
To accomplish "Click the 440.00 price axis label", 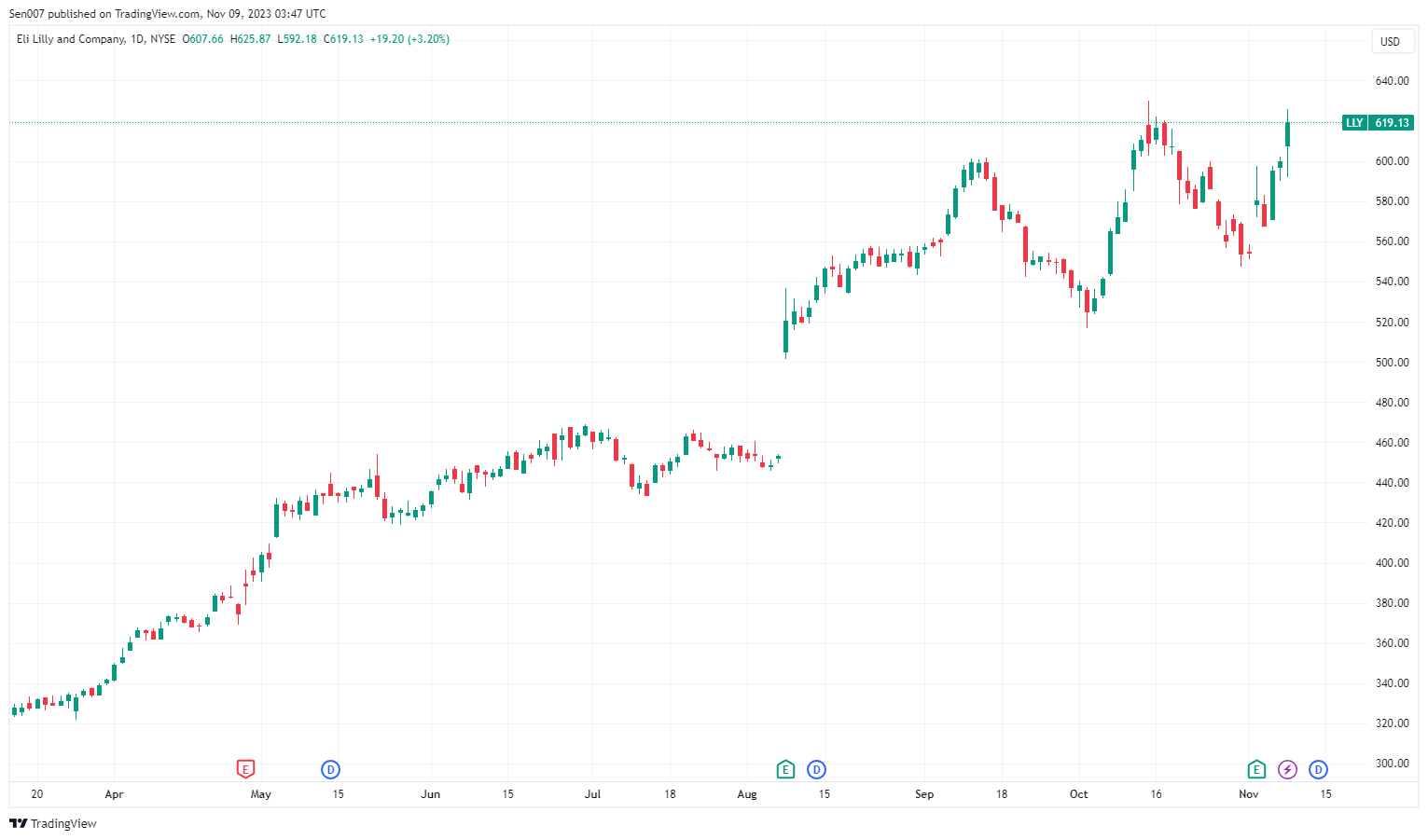I will click(x=1392, y=483).
